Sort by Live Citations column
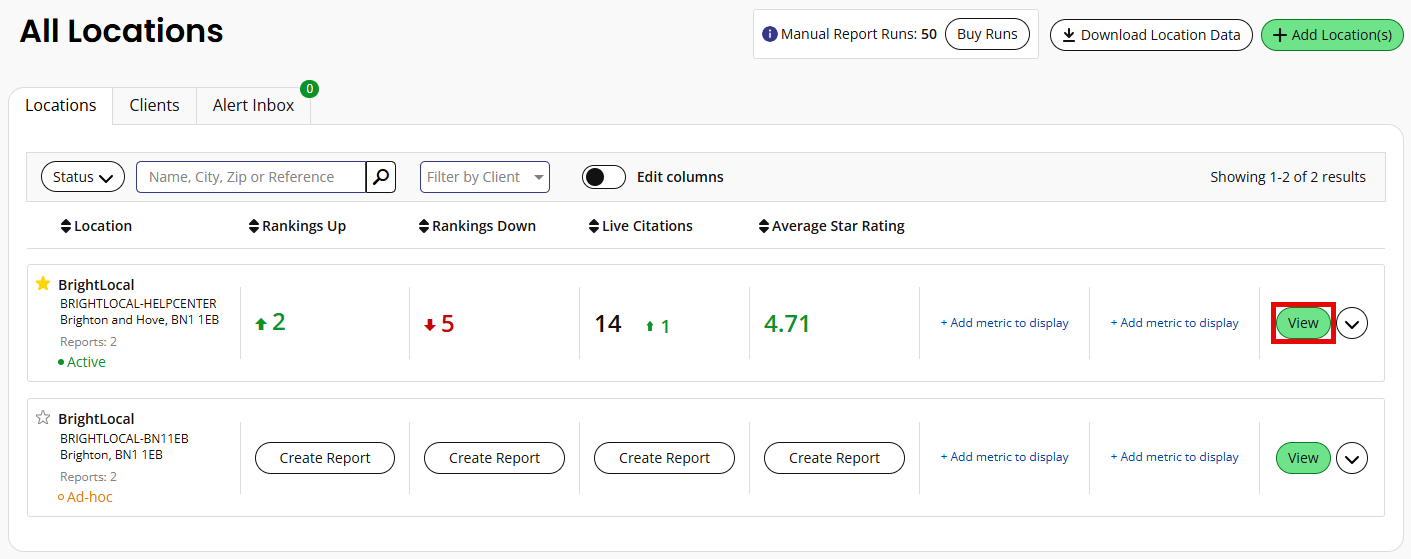Screen dimensions: 1411x559 click(x=641, y=226)
